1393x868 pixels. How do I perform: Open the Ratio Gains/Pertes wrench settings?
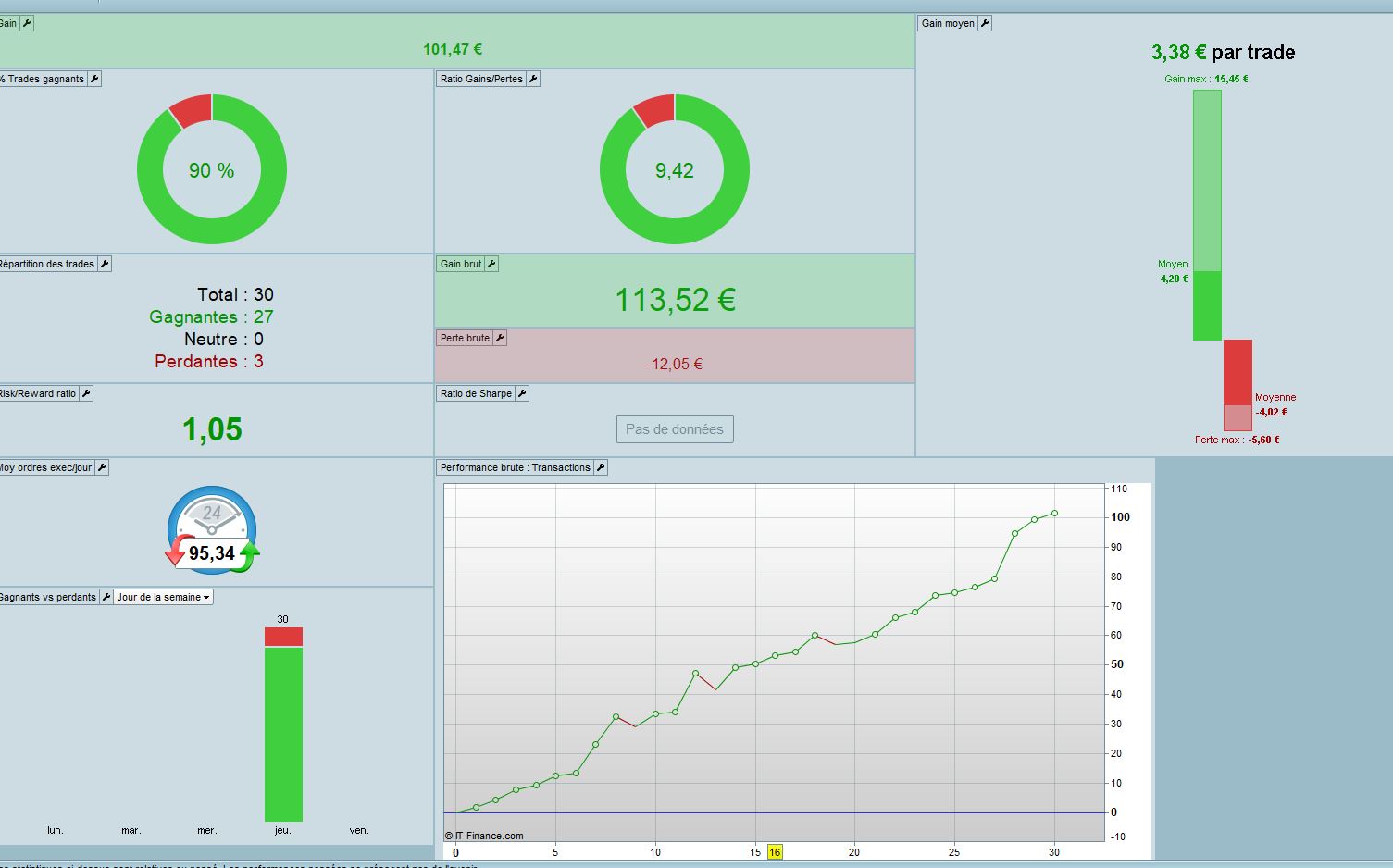pyautogui.click(x=533, y=79)
